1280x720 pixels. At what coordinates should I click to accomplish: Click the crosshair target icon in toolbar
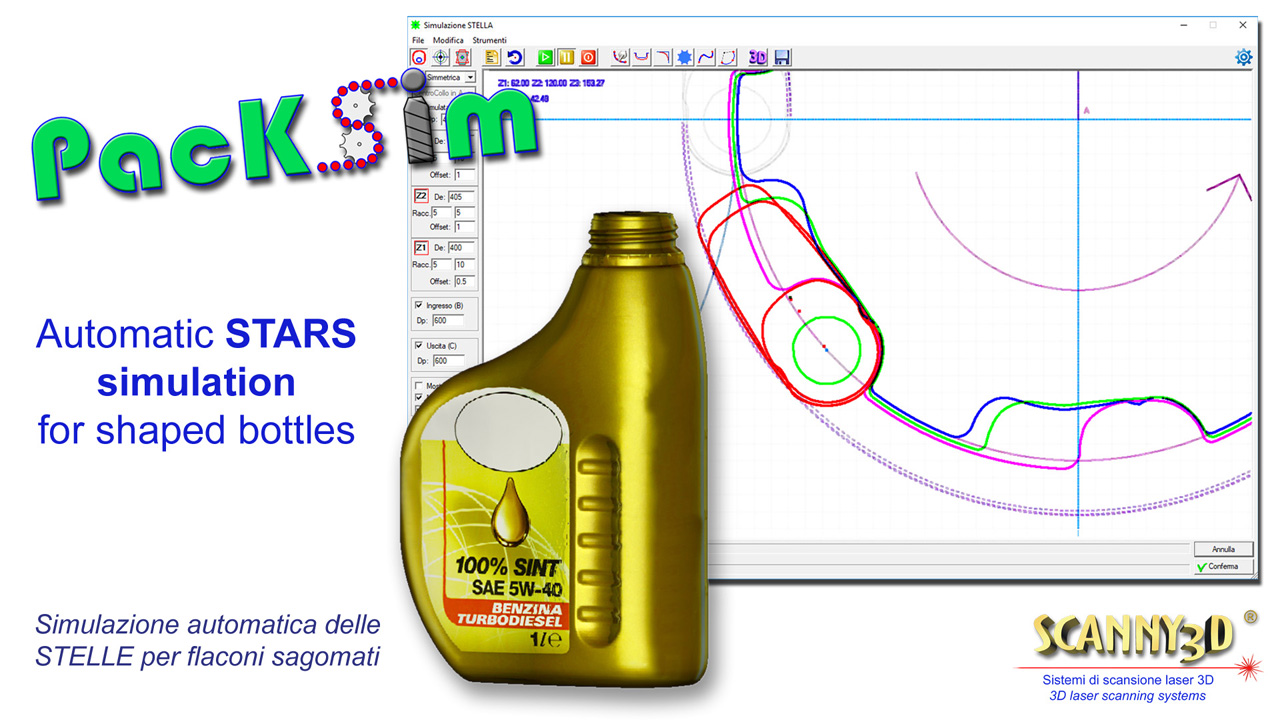pos(441,58)
